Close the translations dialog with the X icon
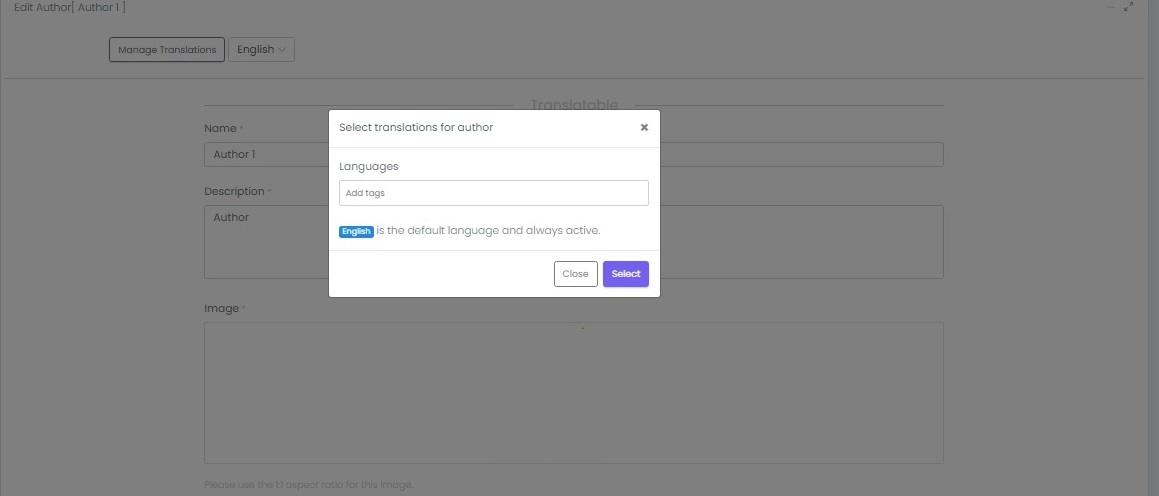Image resolution: width=1159 pixels, height=496 pixels. tap(644, 127)
